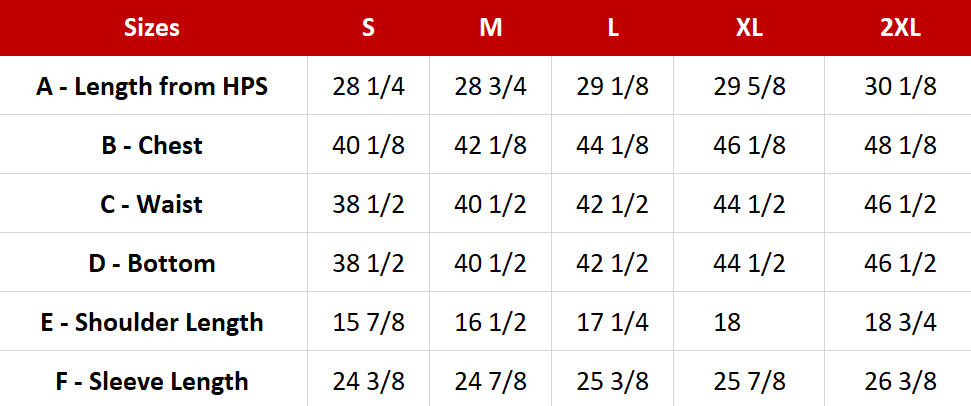
Task: Select the 2XL size column header
Action: [900, 28]
